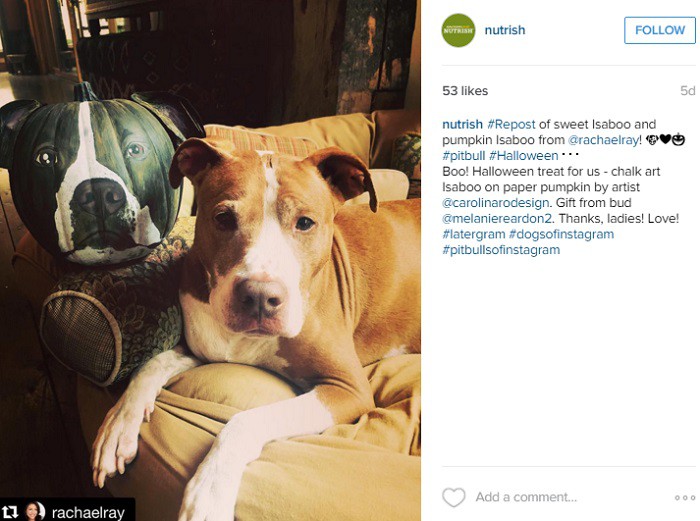Screen dimensions: 700x521
Task: Click the #pitbullsofinstagram hashtag
Action: point(501,250)
